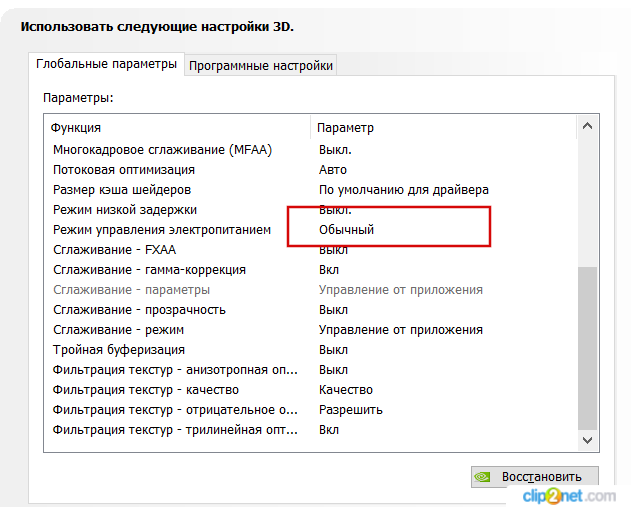Select Потоковая оптимизация row

click(310, 170)
